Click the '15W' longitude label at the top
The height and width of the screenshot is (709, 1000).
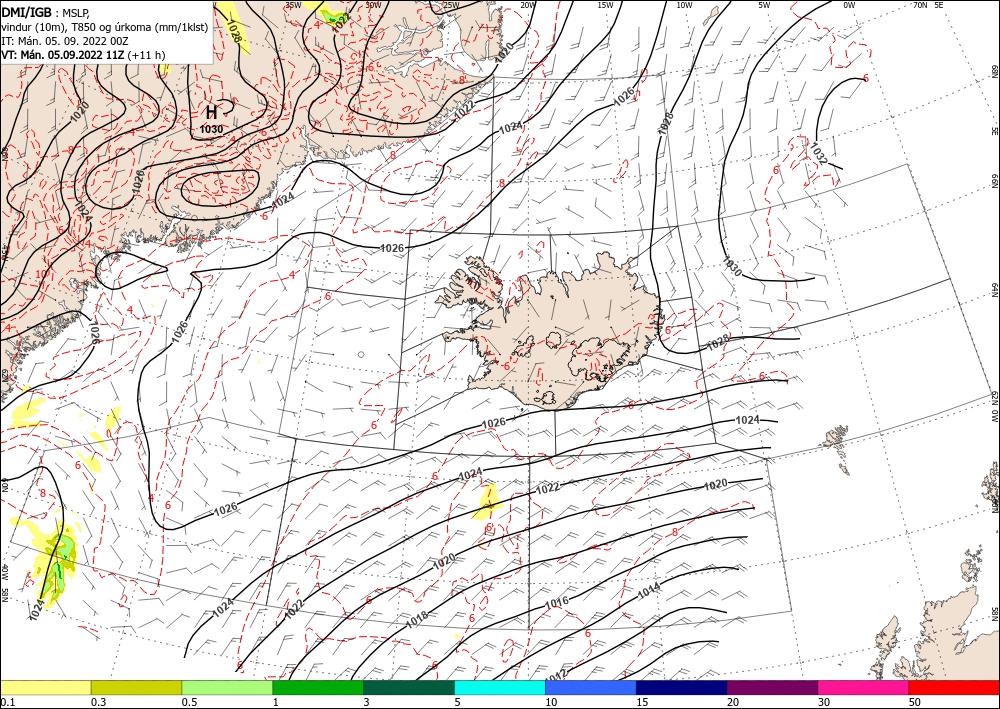605,5
